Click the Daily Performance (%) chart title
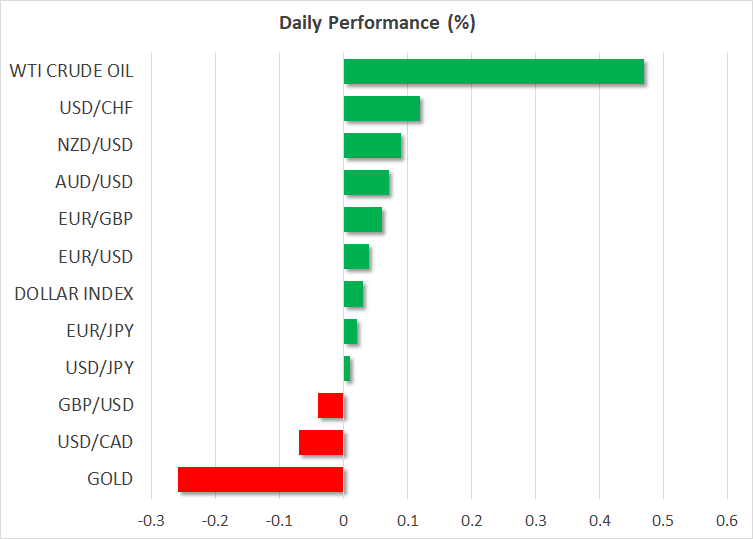The image size is (753, 539). (x=376, y=24)
